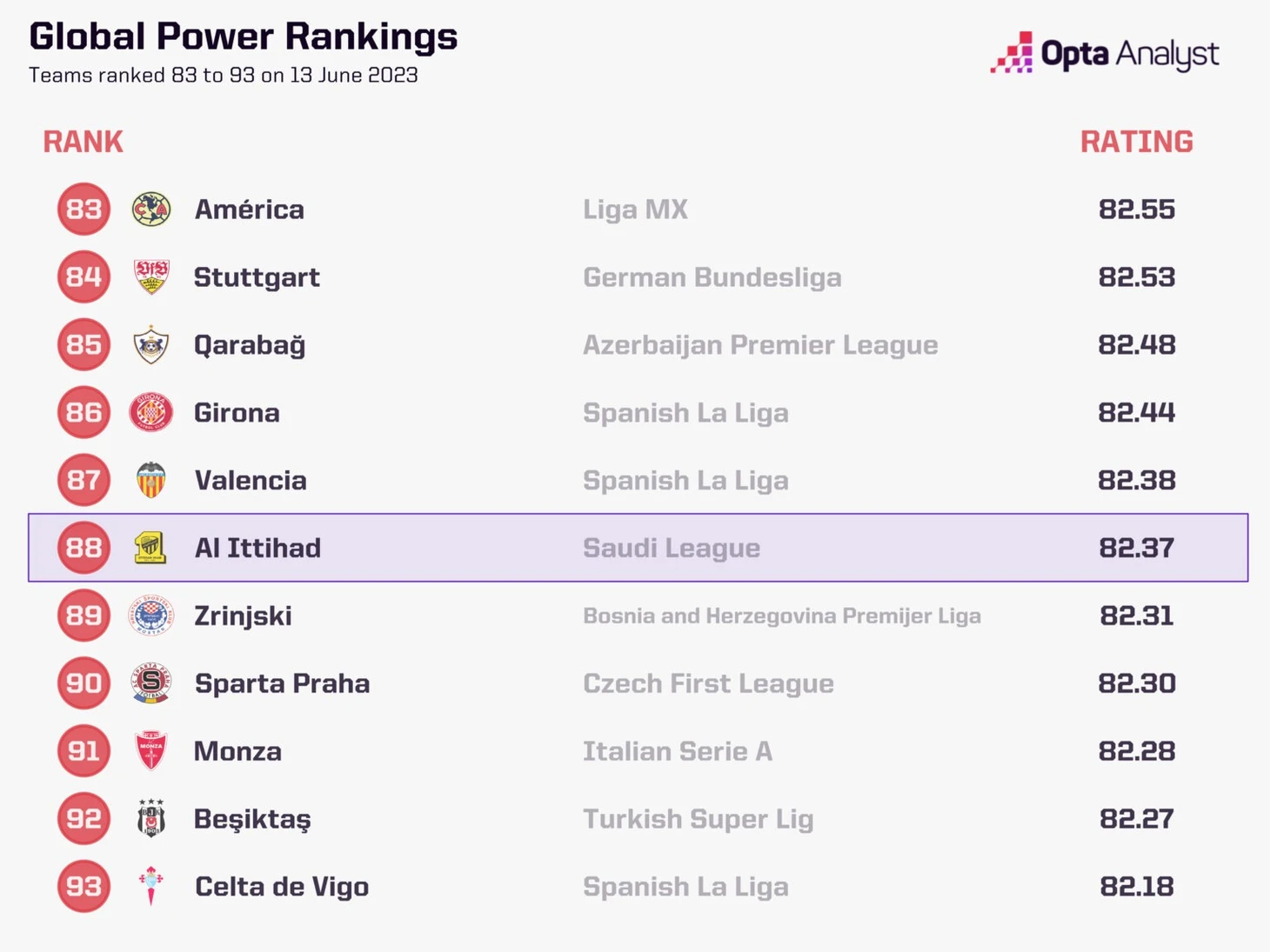Click the Zrinjski club crest icon
The height and width of the screenshot is (952, 1270).
151,616
